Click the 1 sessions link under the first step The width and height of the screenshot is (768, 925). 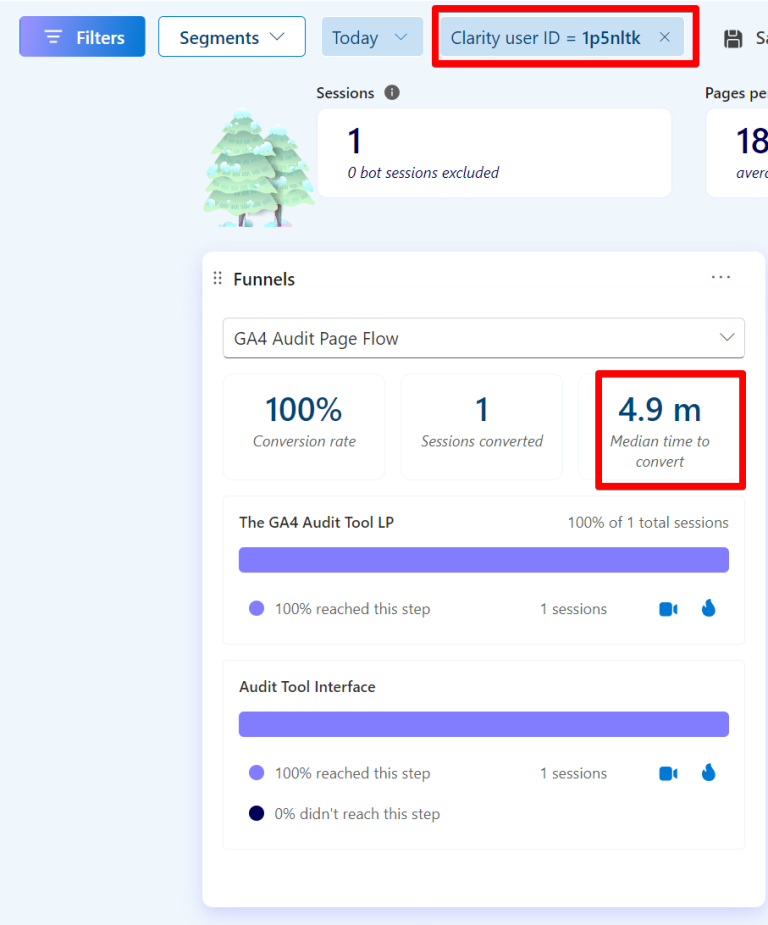[573, 608]
